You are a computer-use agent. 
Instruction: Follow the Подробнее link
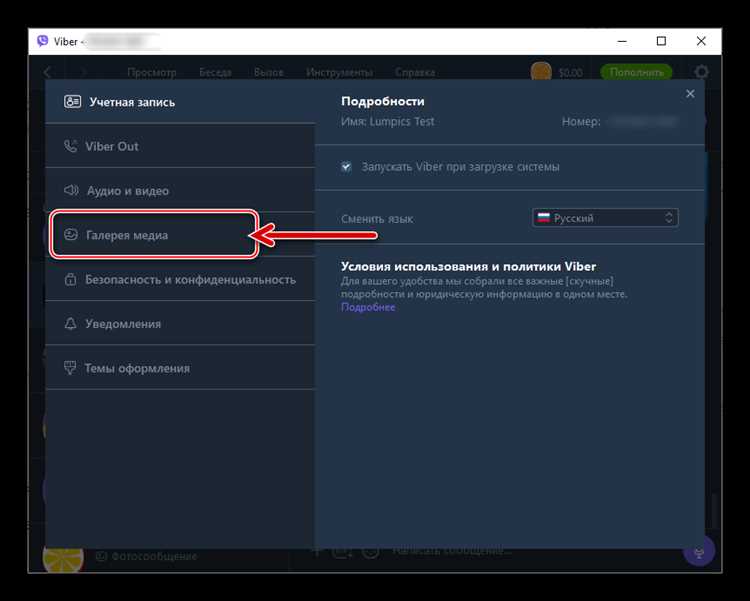[368, 307]
